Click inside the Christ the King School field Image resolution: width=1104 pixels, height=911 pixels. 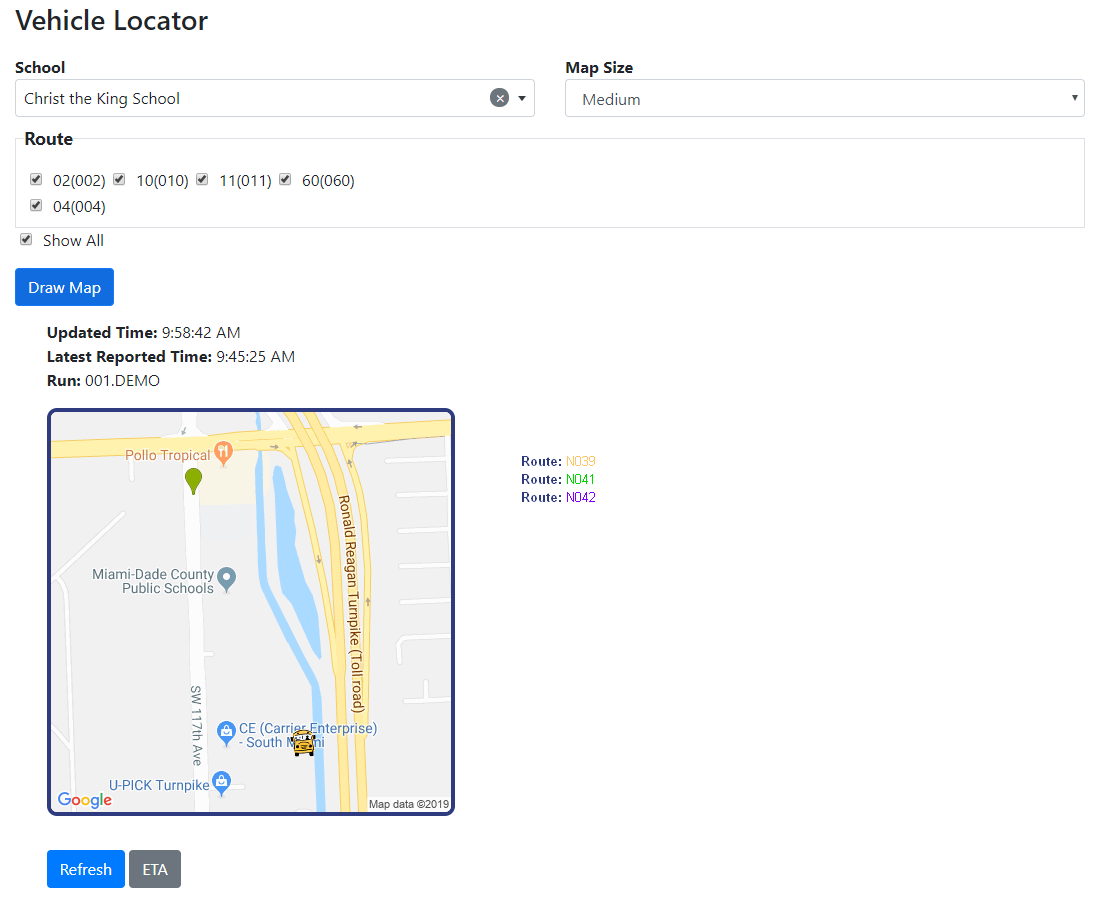250,99
